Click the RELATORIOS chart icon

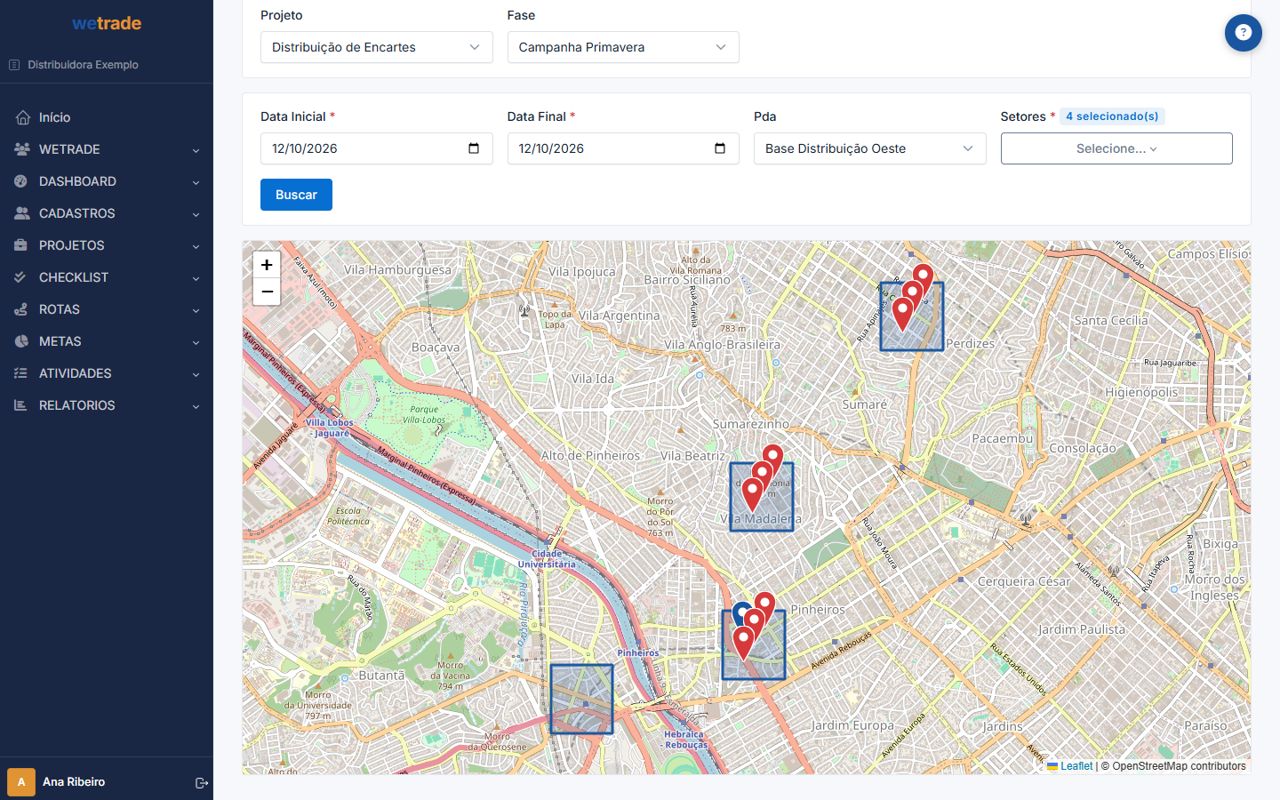(22, 405)
